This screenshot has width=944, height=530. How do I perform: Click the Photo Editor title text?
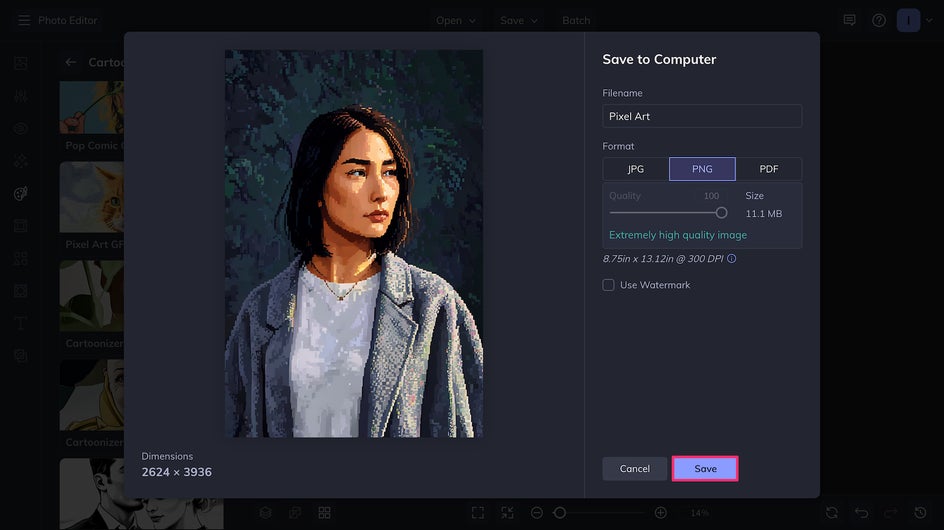coord(67,20)
